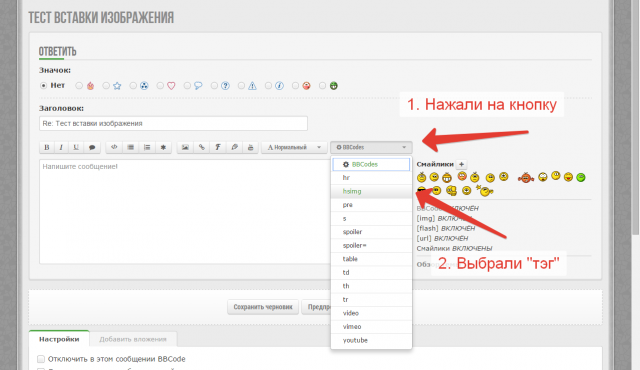Insert the green smiley emoticon

coord(580,177)
